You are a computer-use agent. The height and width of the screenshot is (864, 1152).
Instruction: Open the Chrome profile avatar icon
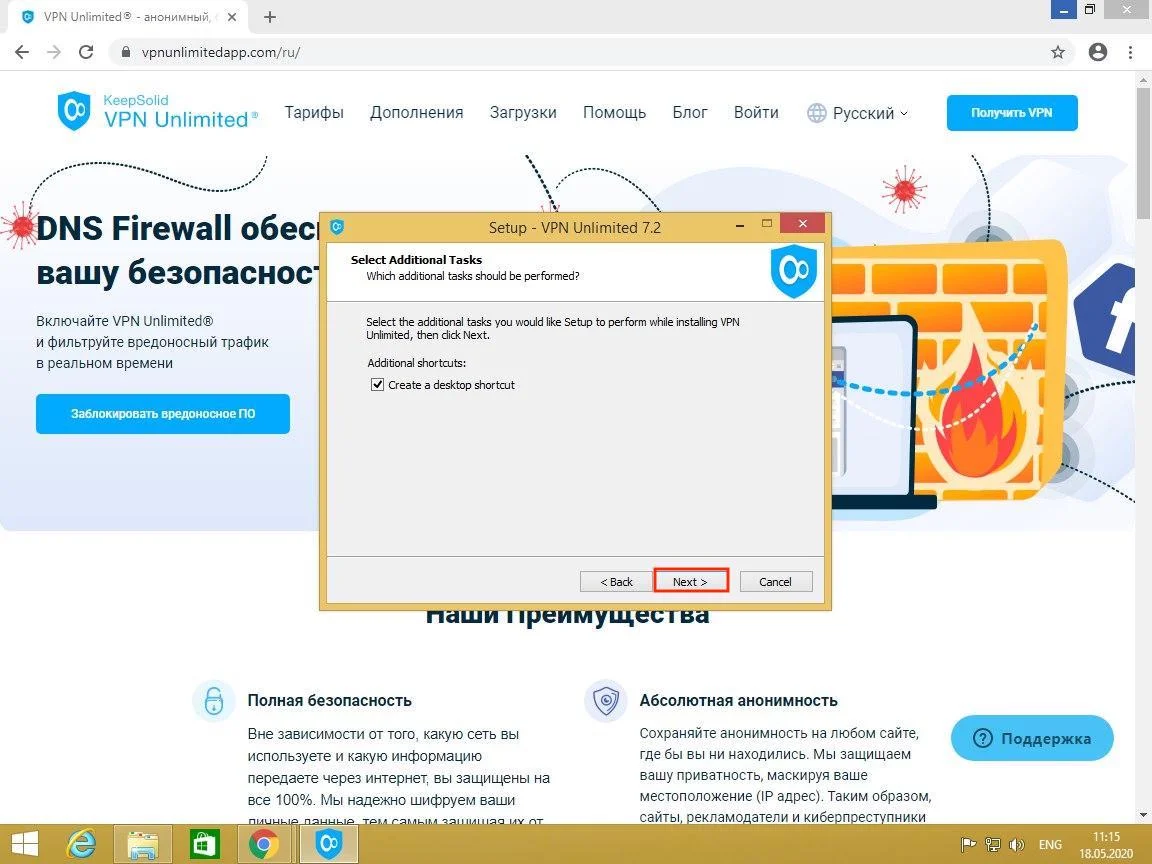click(1098, 52)
